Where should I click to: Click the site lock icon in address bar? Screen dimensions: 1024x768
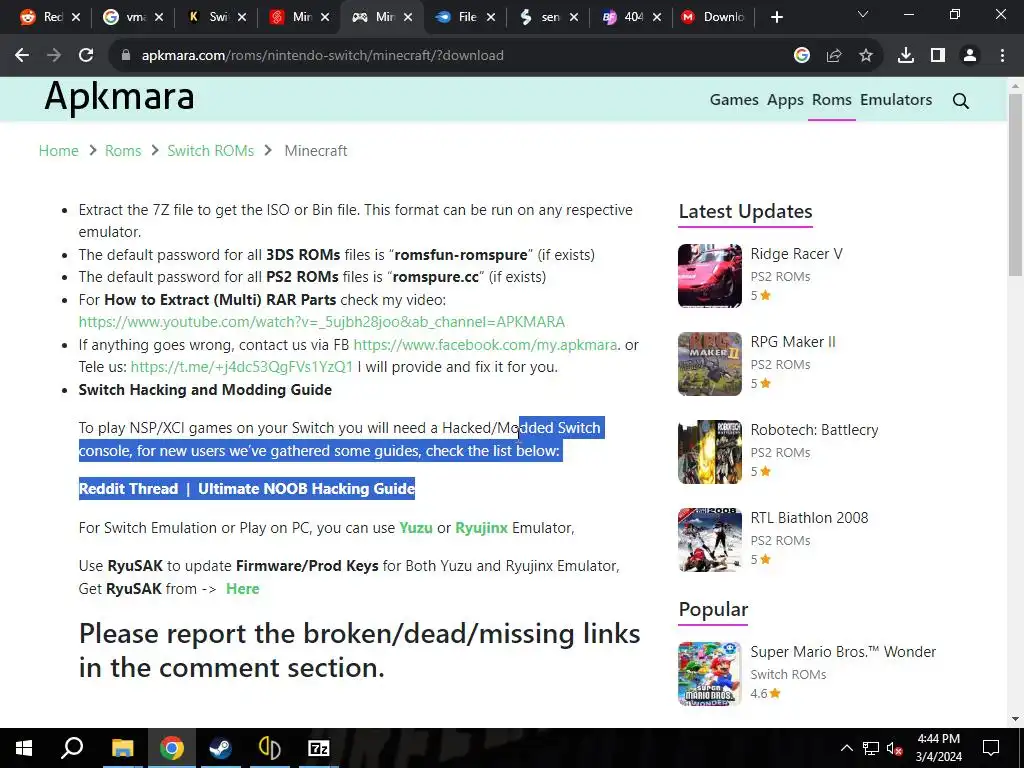126,56
